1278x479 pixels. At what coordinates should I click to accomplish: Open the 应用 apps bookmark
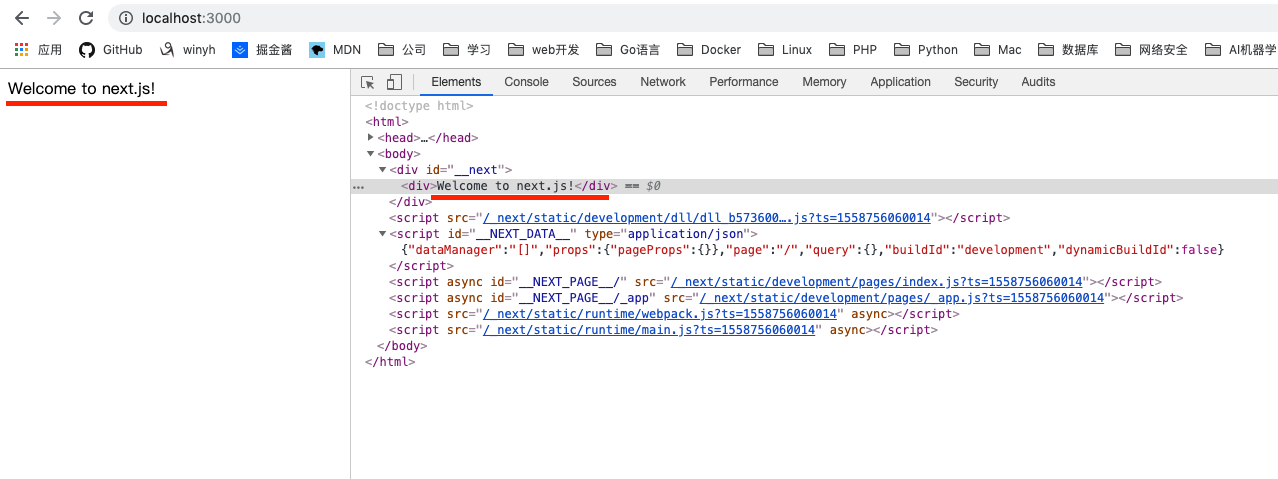pos(38,49)
